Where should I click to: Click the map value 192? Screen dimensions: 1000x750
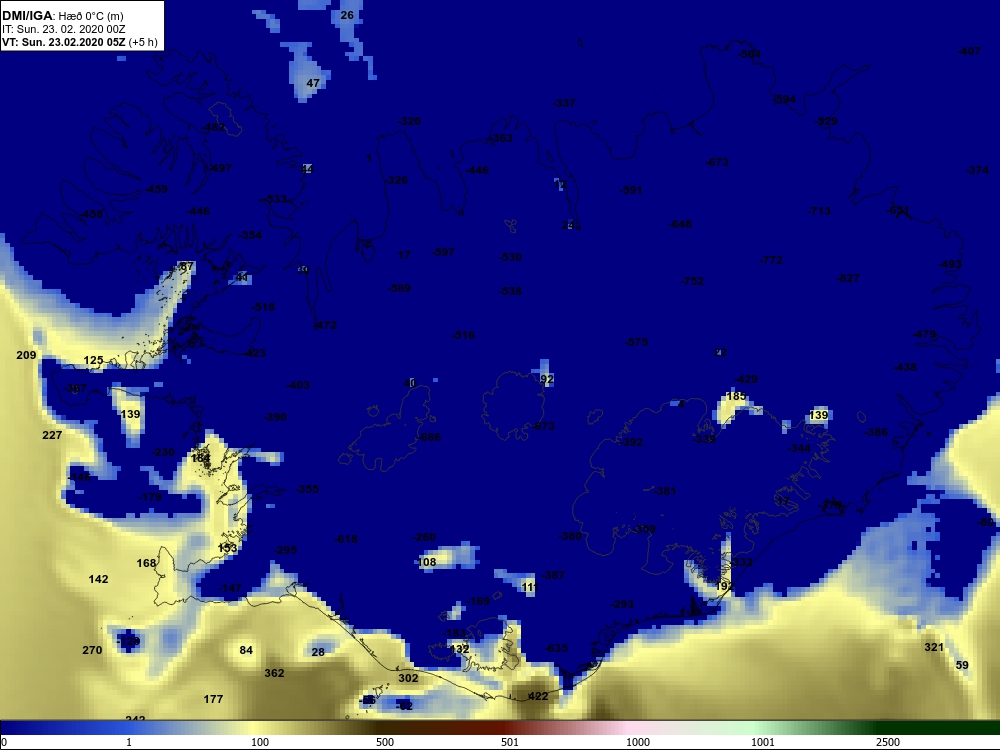(724, 586)
